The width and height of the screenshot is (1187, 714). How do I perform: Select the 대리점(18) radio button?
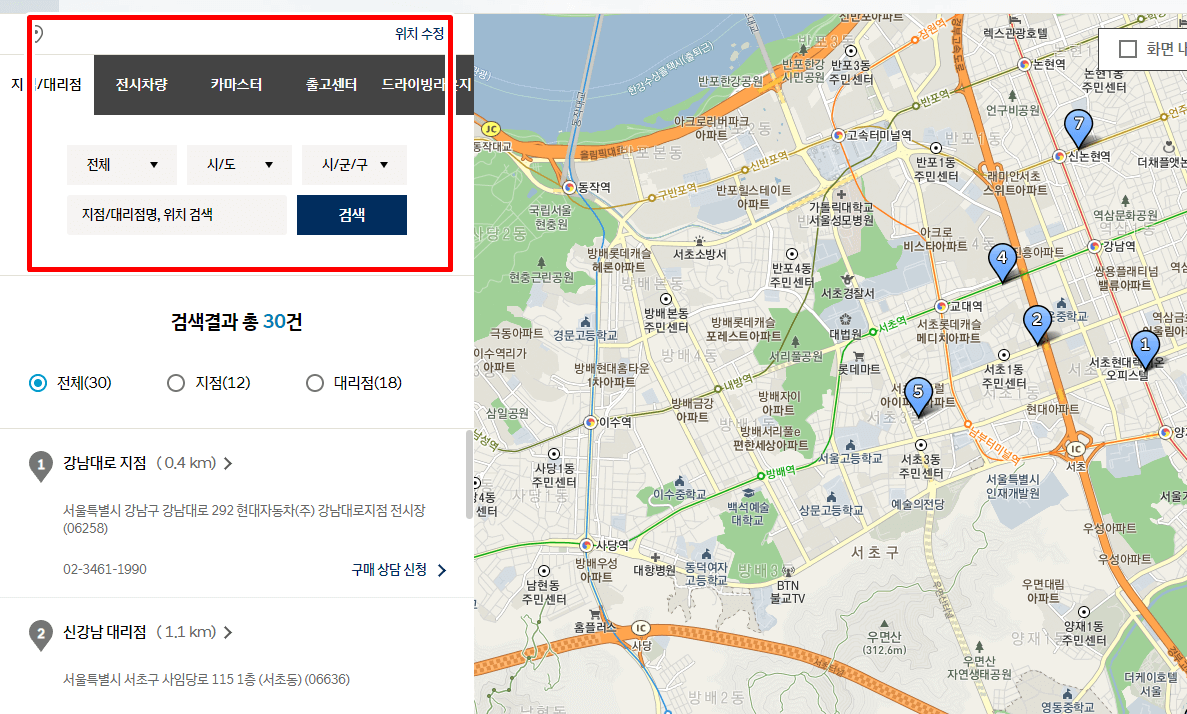(x=314, y=383)
